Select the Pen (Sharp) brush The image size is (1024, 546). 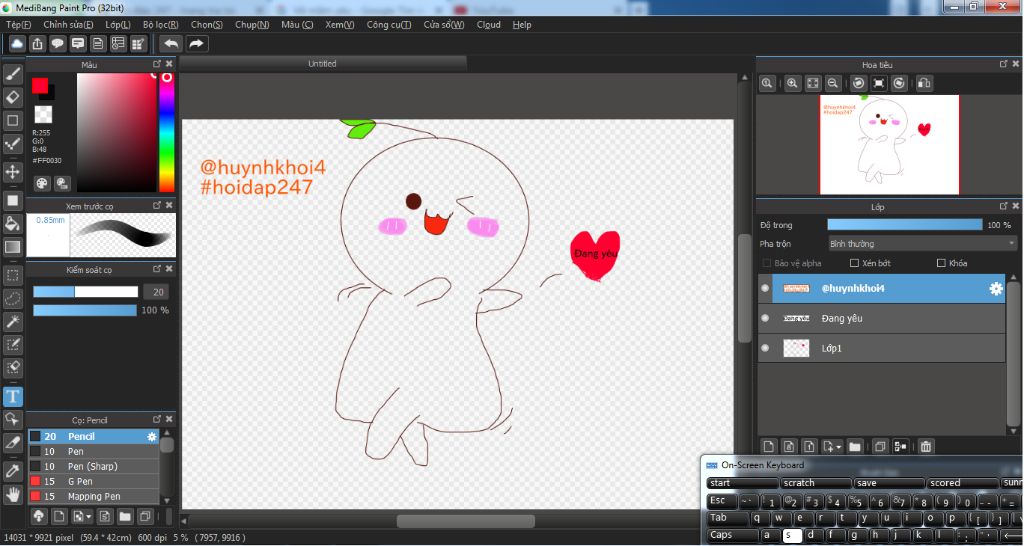93,466
